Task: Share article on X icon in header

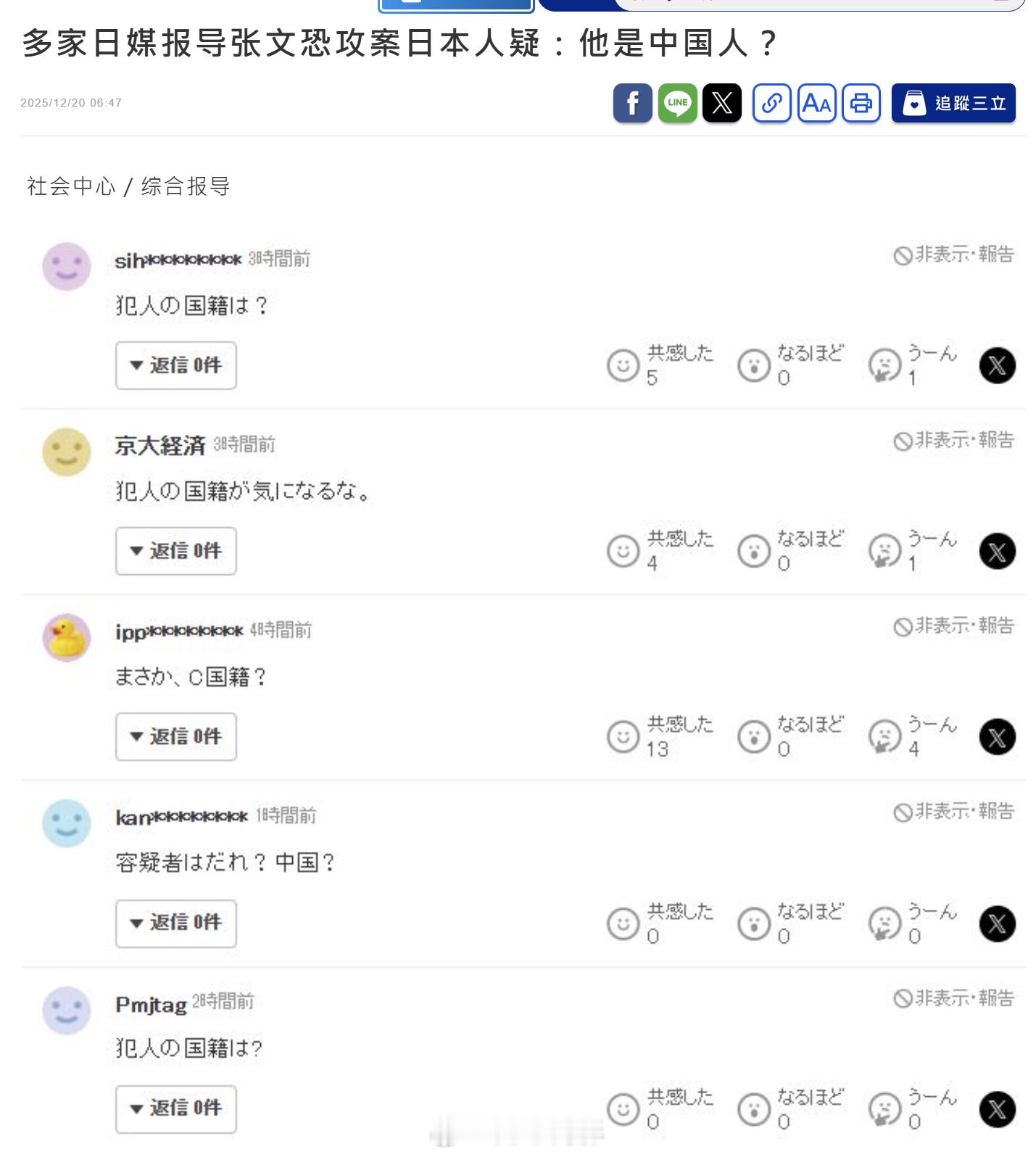Action: [722, 103]
